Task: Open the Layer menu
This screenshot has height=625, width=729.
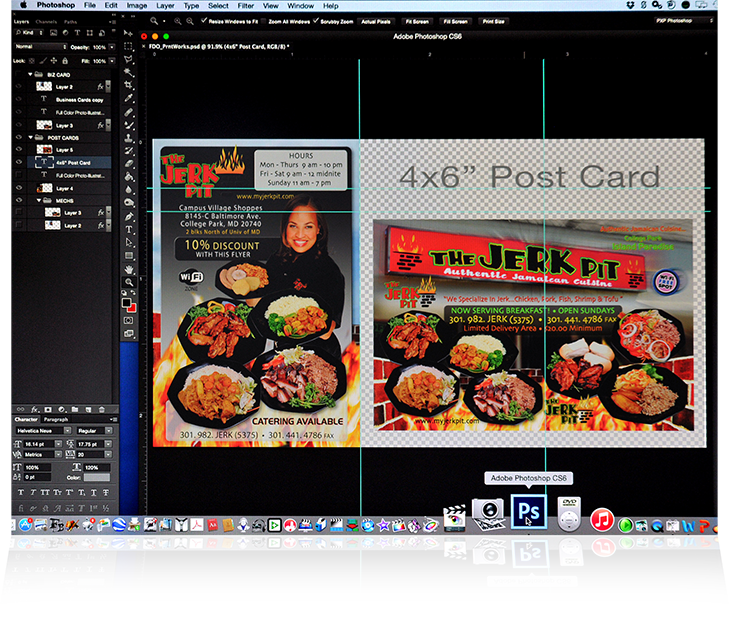Action: coord(165,6)
